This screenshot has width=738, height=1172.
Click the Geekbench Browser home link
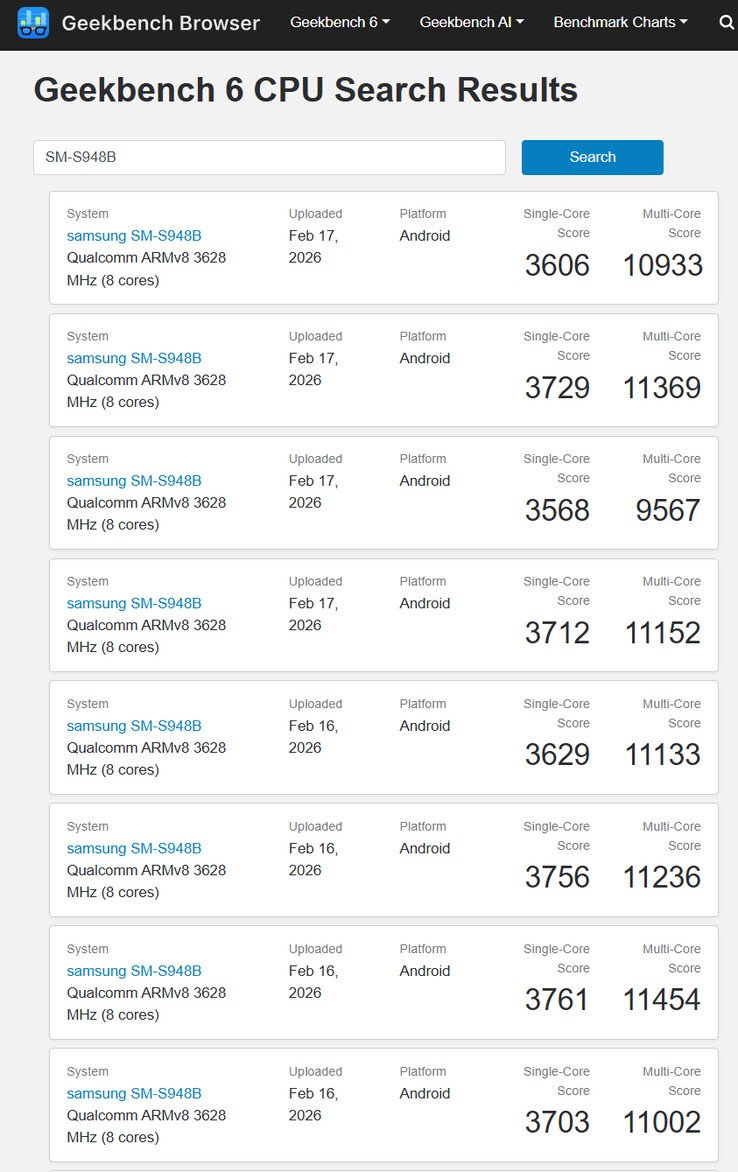coord(160,23)
